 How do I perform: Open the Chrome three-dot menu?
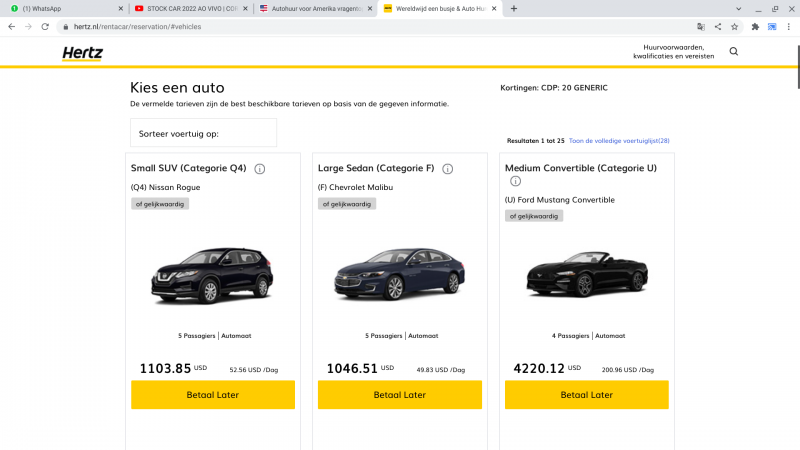[x=789, y=26]
